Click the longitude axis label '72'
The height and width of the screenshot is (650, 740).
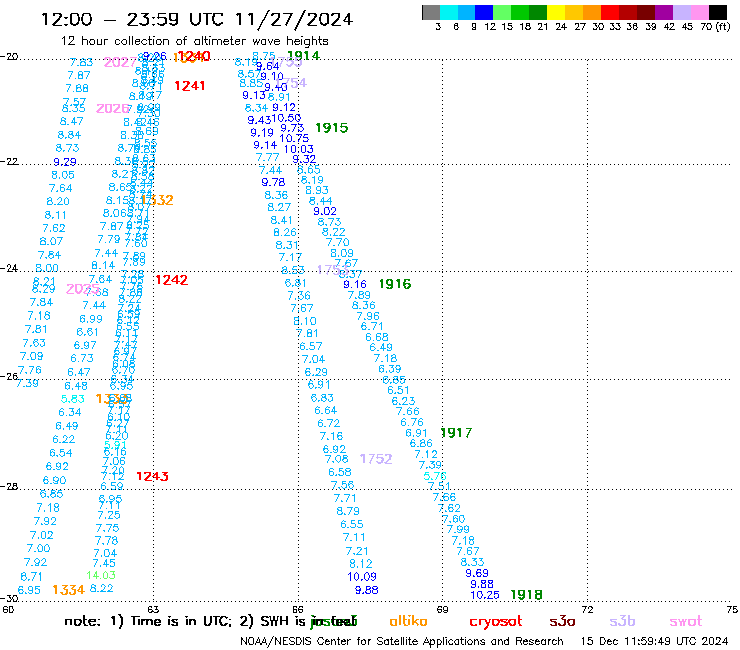click(587, 609)
